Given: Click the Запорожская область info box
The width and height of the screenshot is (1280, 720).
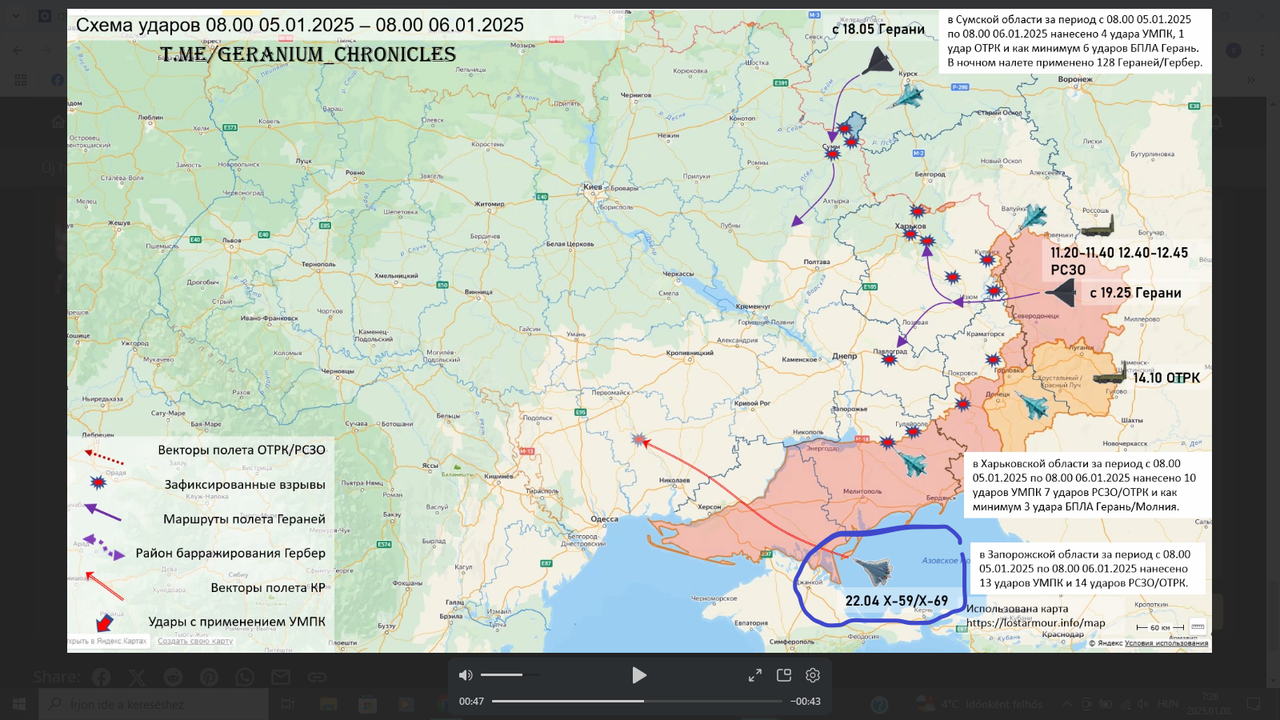Looking at the screenshot, I should click(x=1087, y=568).
